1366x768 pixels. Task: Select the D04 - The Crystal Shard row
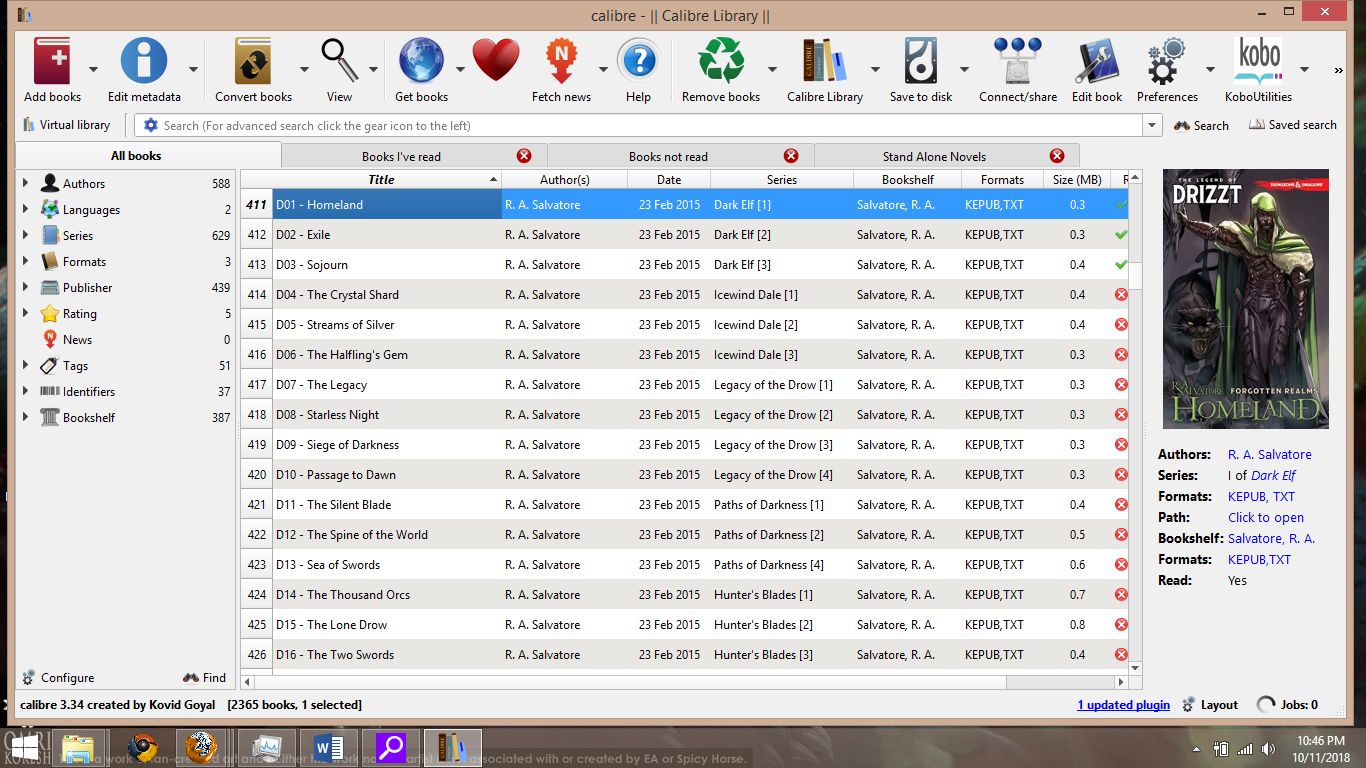point(685,294)
